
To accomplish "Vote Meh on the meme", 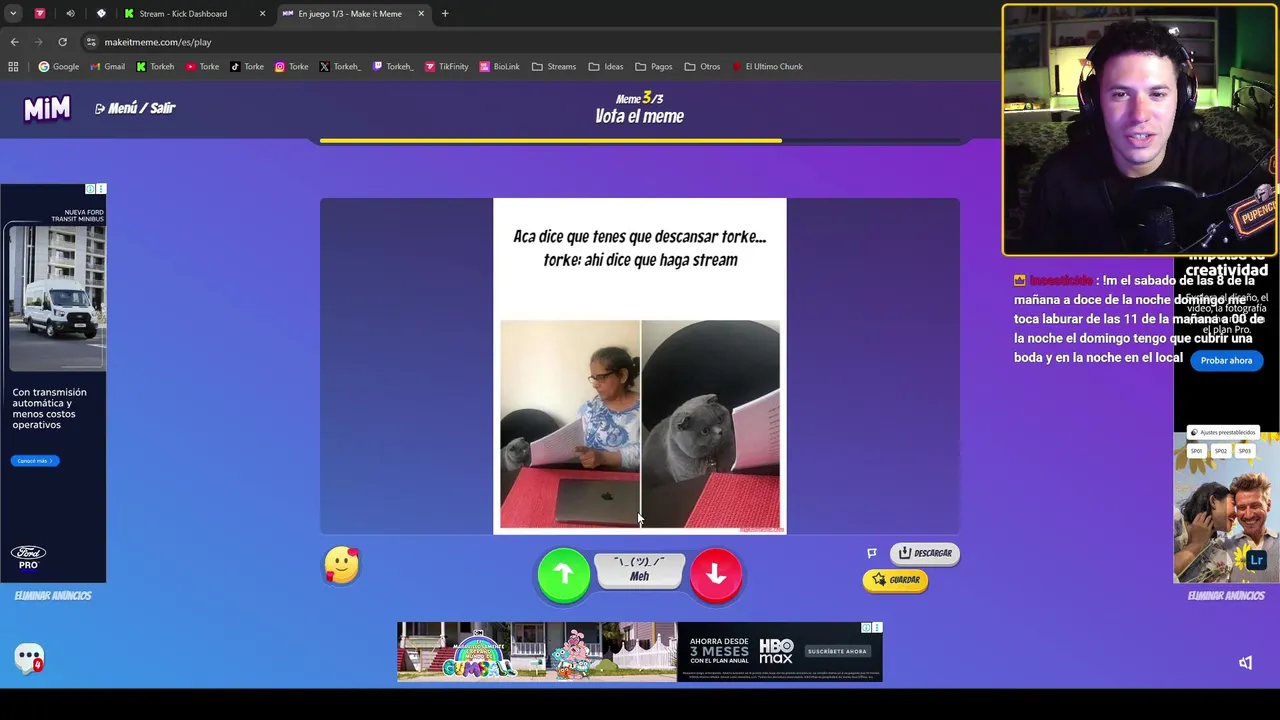I will [x=640, y=570].
